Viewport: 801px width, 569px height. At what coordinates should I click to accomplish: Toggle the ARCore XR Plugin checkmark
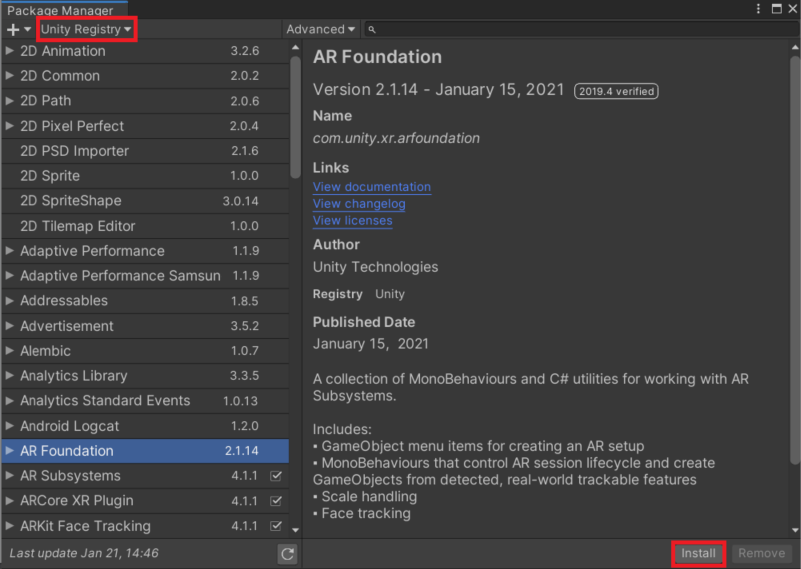pos(277,501)
